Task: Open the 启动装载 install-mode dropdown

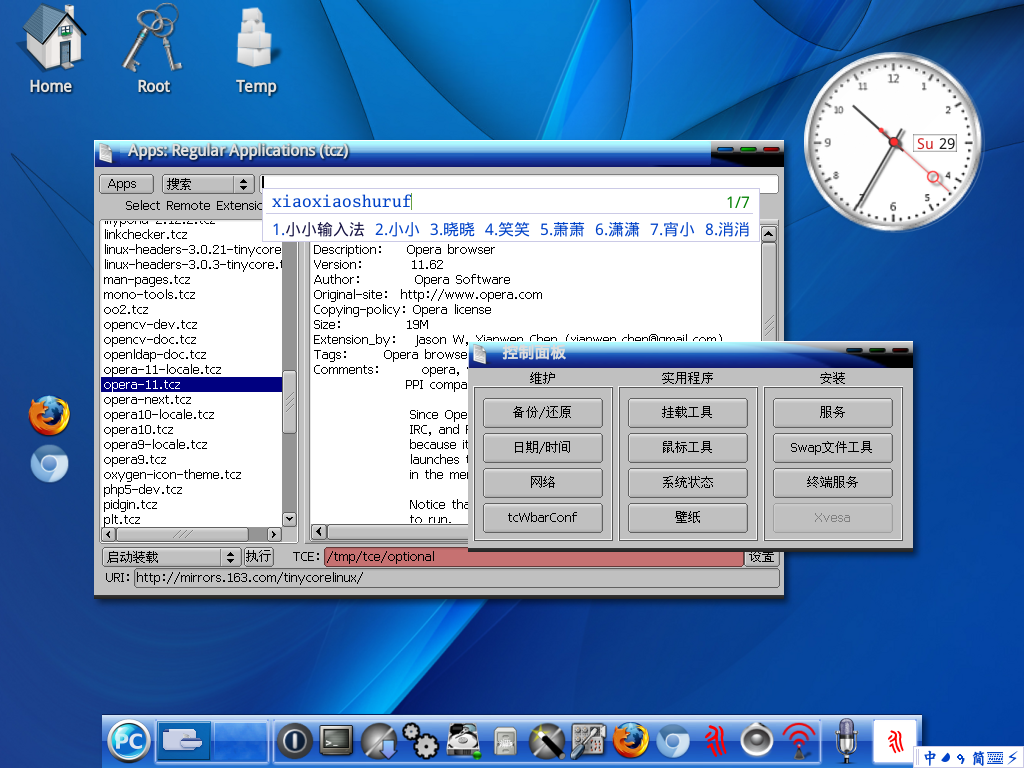Action: [171, 557]
